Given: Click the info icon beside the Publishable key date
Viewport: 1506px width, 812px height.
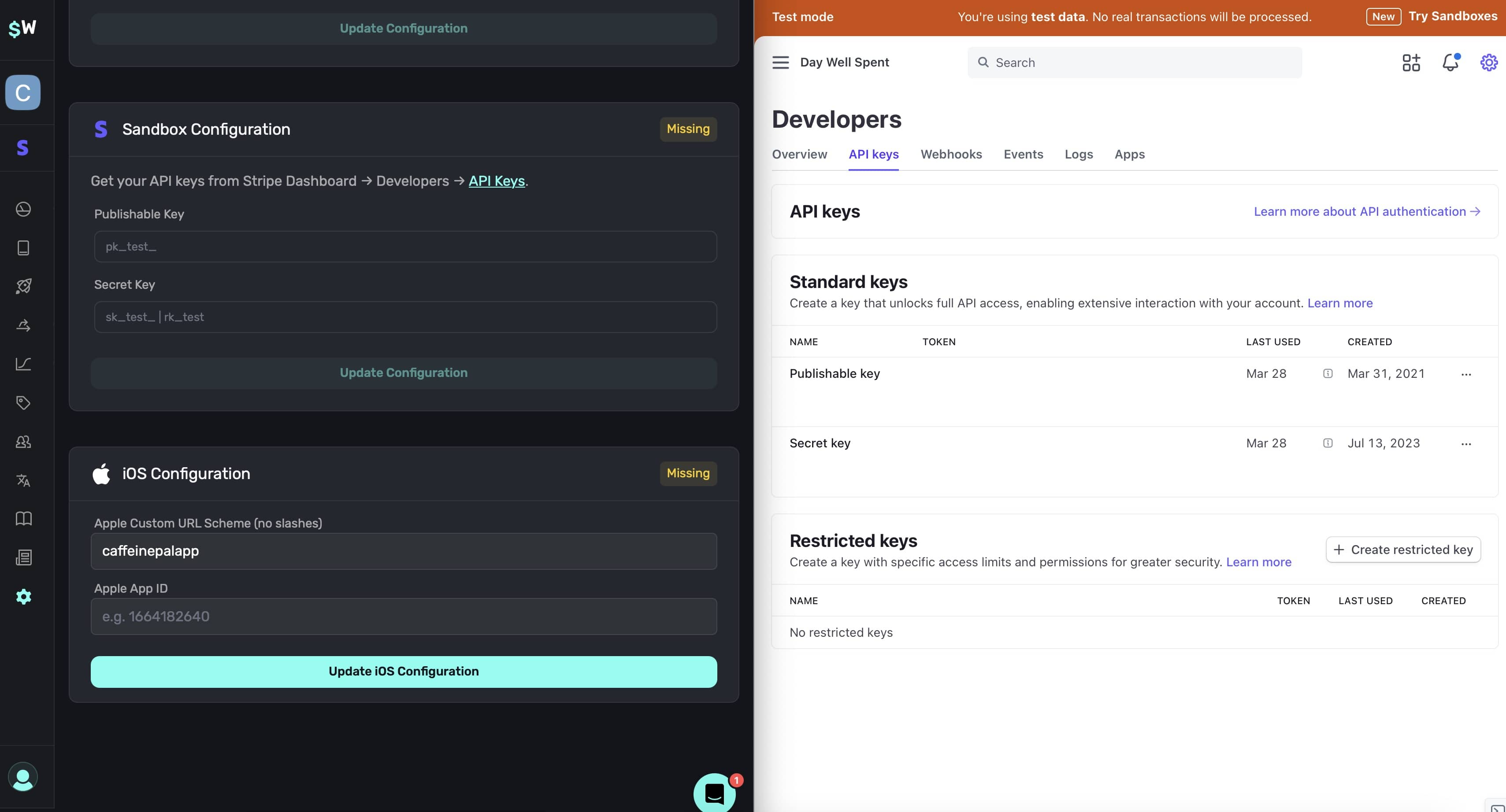Looking at the screenshot, I should (x=1328, y=374).
